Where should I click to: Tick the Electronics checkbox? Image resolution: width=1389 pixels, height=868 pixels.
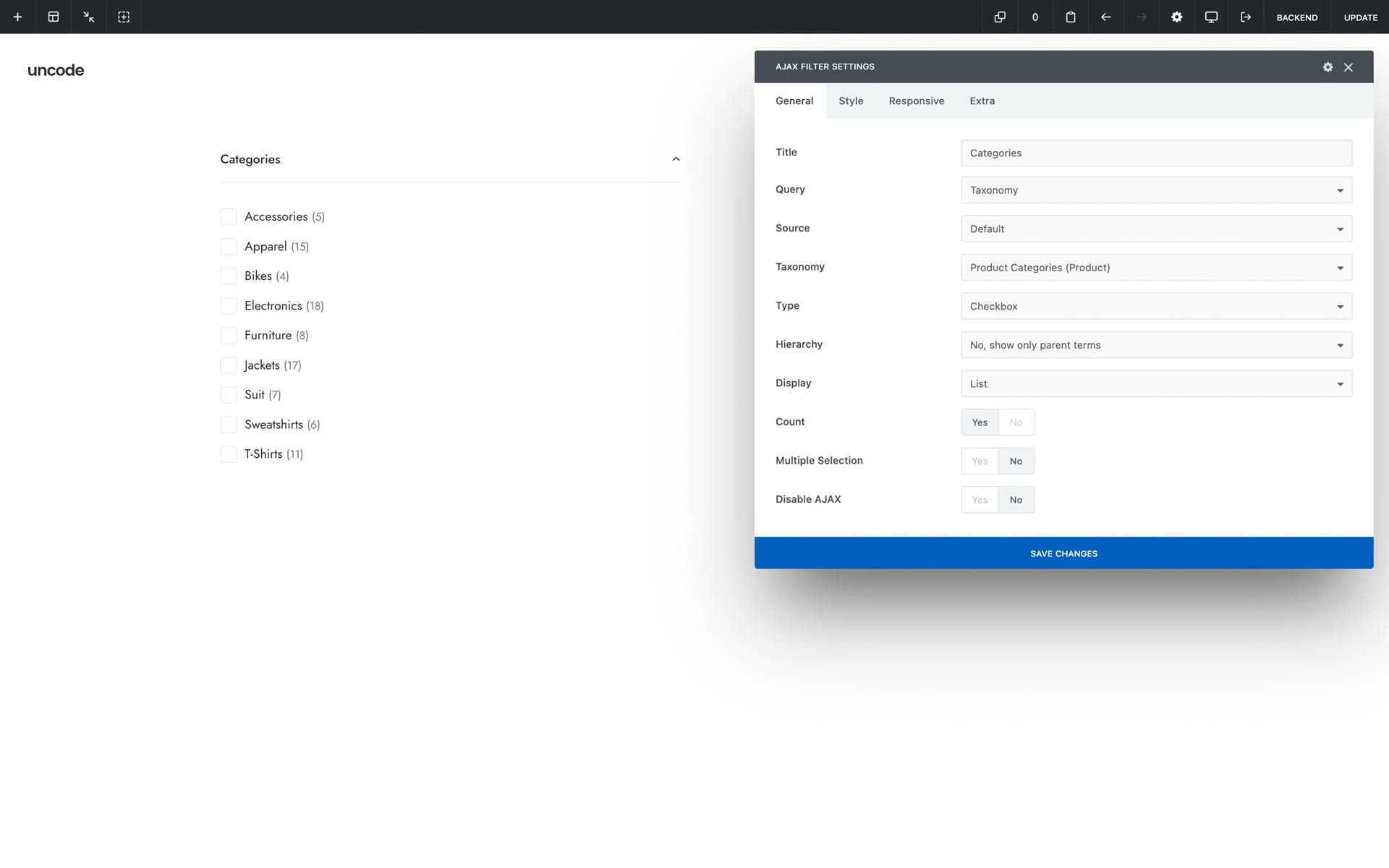[x=229, y=306]
